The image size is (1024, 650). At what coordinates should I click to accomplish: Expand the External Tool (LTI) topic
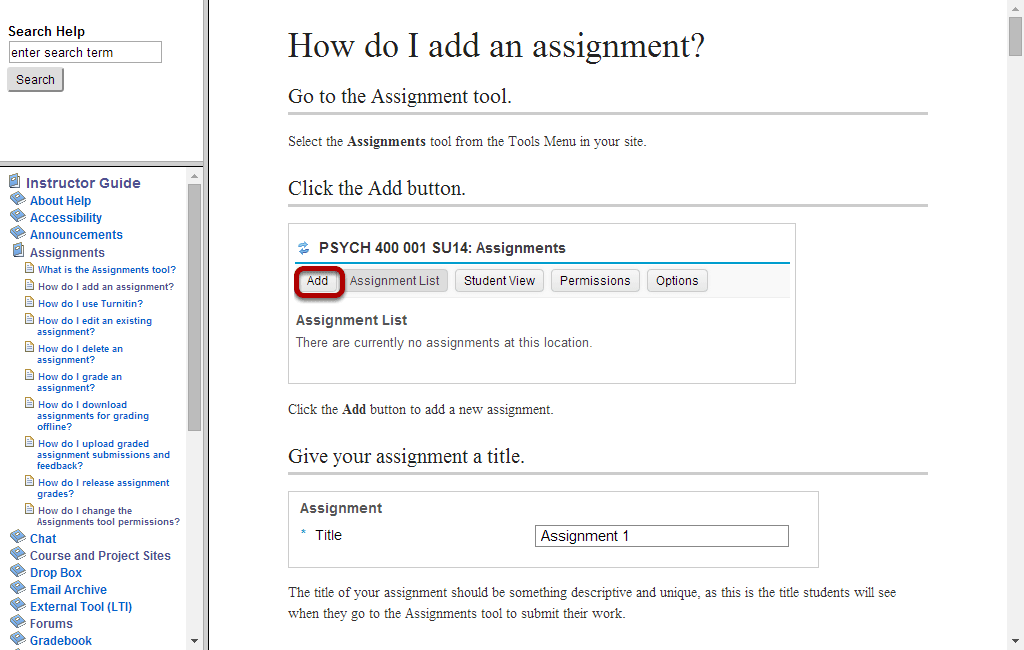81,607
